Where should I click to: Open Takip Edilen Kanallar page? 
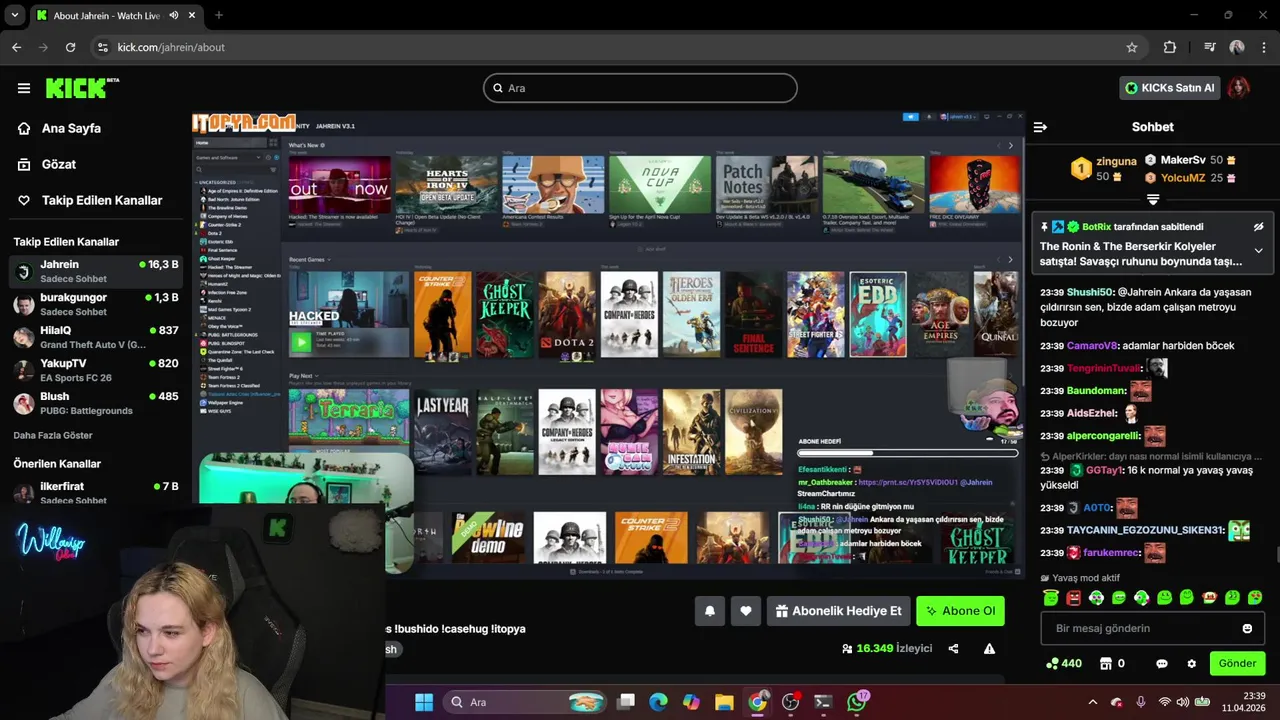[x=91, y=200]
